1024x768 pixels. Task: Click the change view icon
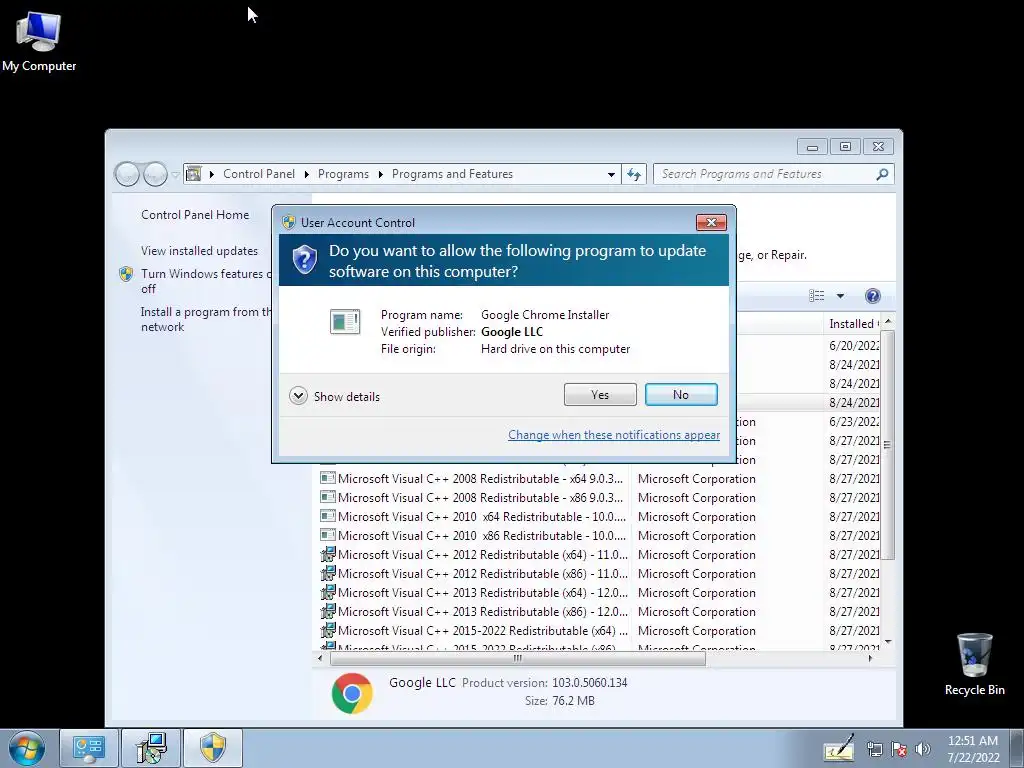[x=816, y=296]
